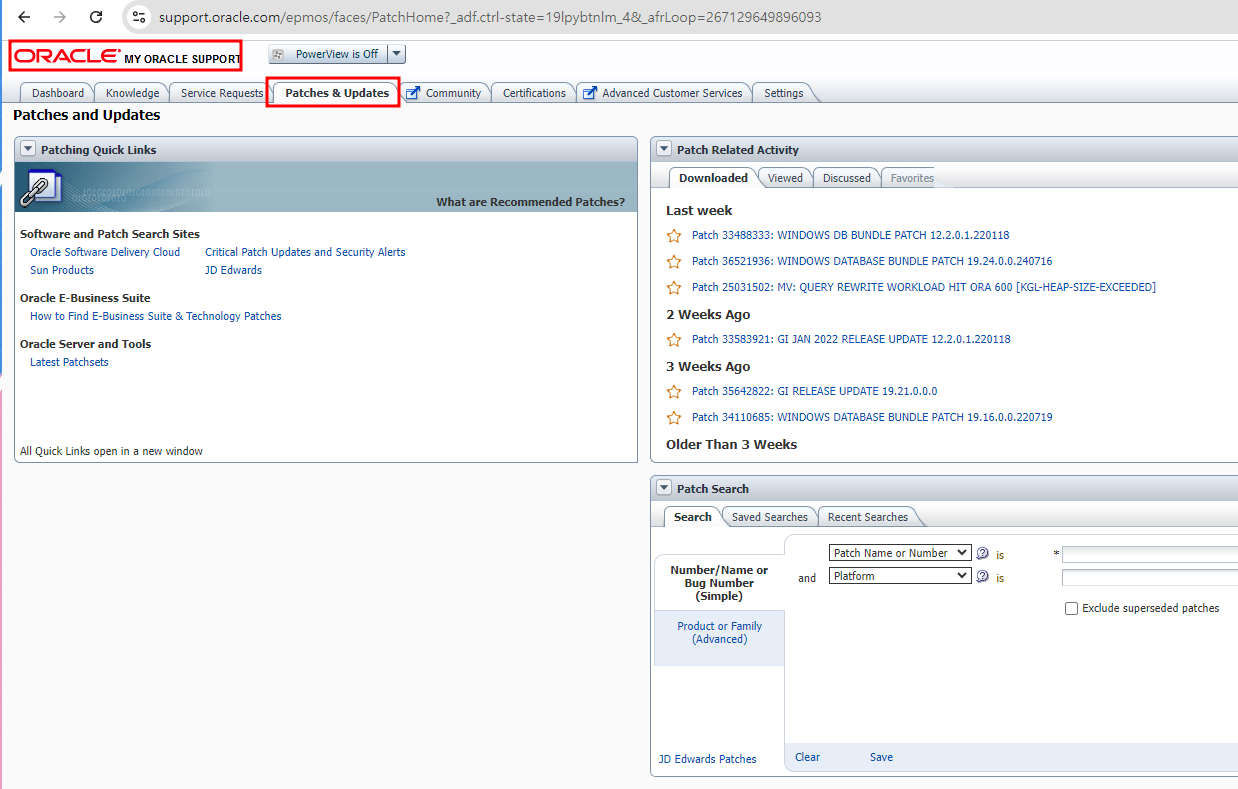Click external link icon on Community tab
Image resolution: width=1238 pixels, height=789 pixels.
[x=413, y=93]
